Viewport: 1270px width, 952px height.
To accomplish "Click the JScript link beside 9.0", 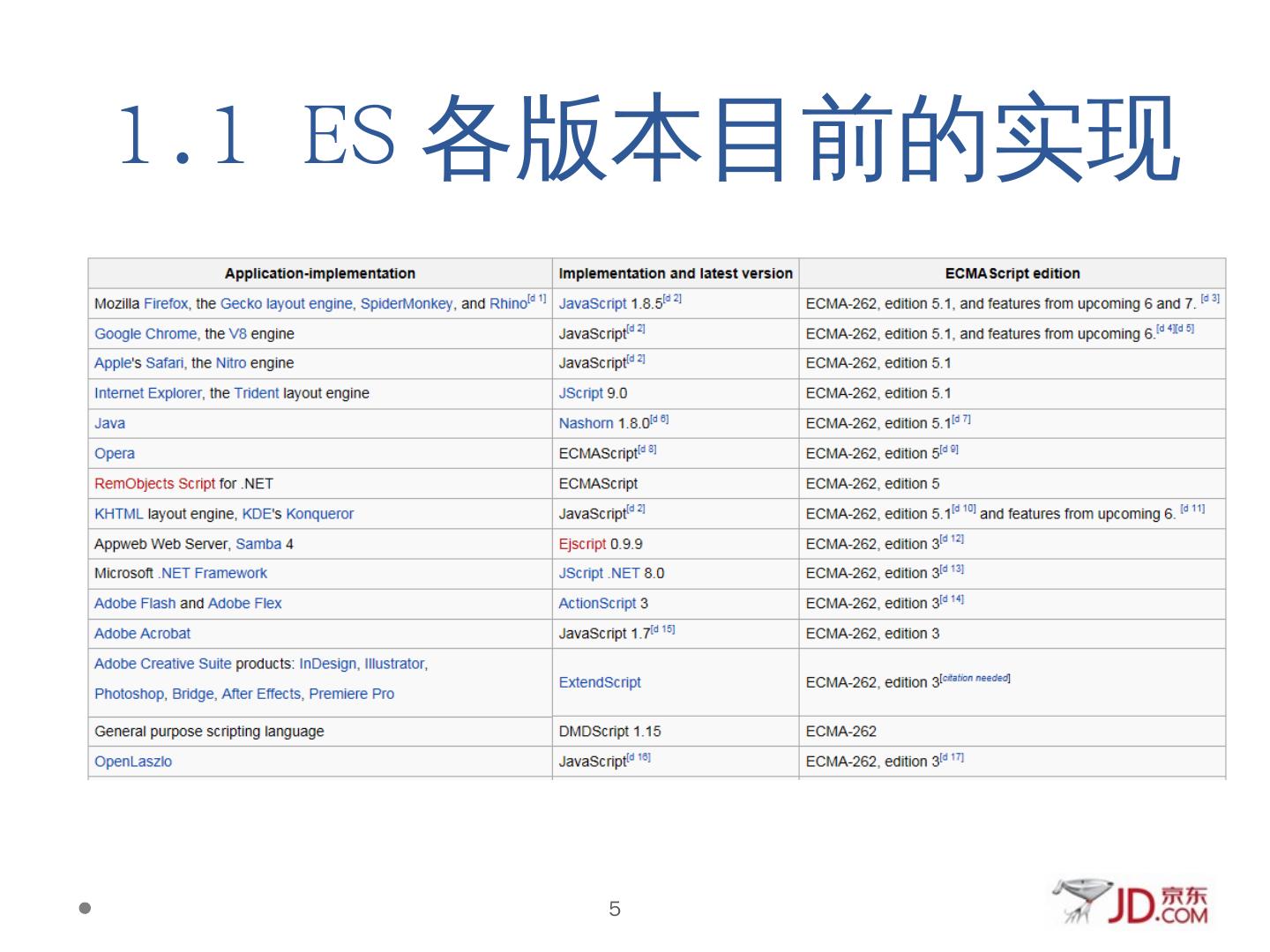I will pos(581,393).
